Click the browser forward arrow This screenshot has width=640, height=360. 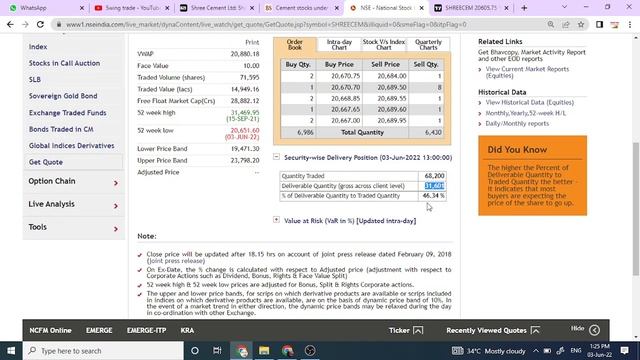coord(25,24)
